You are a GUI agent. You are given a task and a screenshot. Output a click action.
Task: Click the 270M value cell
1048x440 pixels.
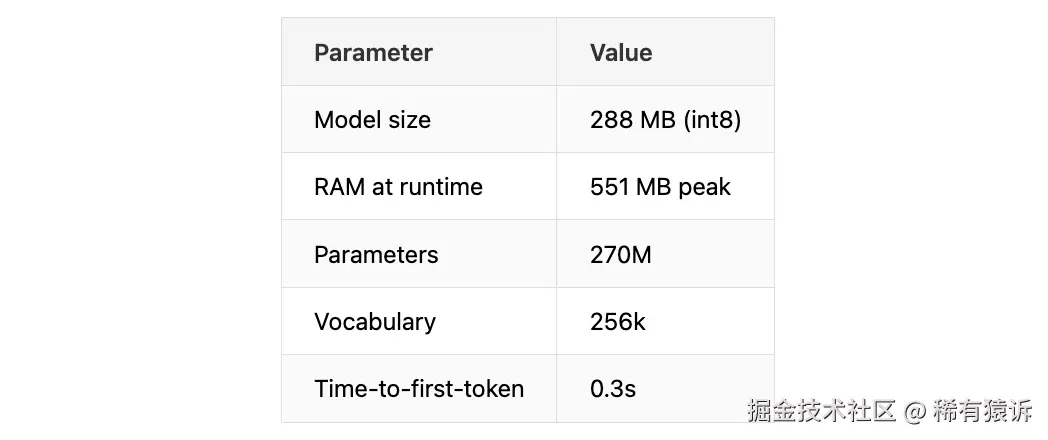click(620, 255)
